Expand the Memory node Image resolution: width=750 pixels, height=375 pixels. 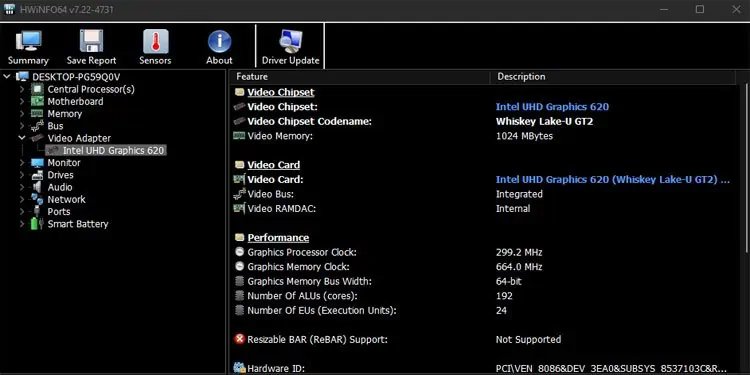[22, 114]
